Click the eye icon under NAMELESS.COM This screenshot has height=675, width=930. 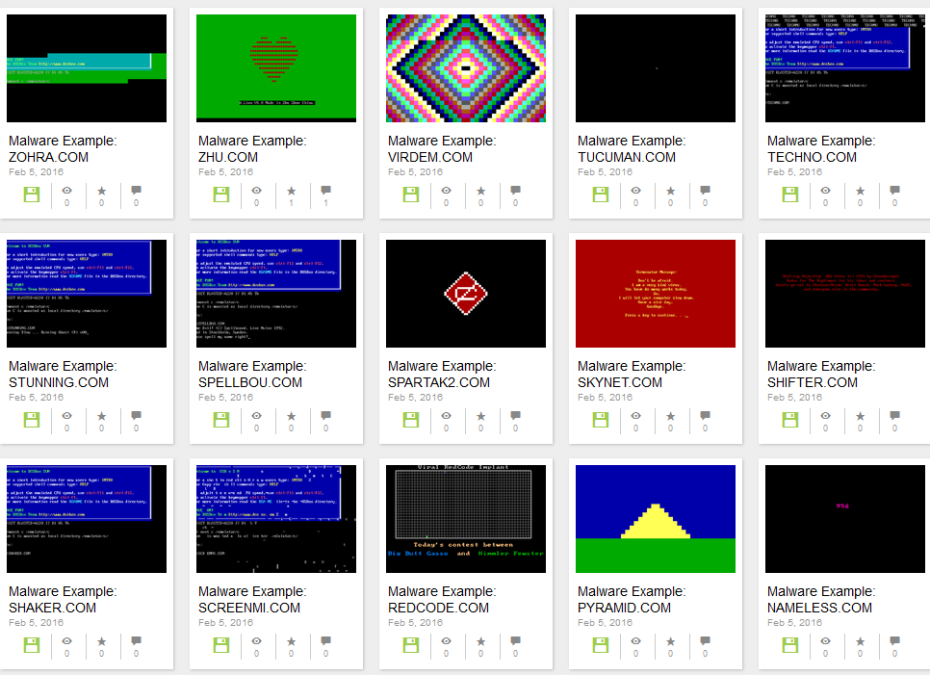[826, 640]
